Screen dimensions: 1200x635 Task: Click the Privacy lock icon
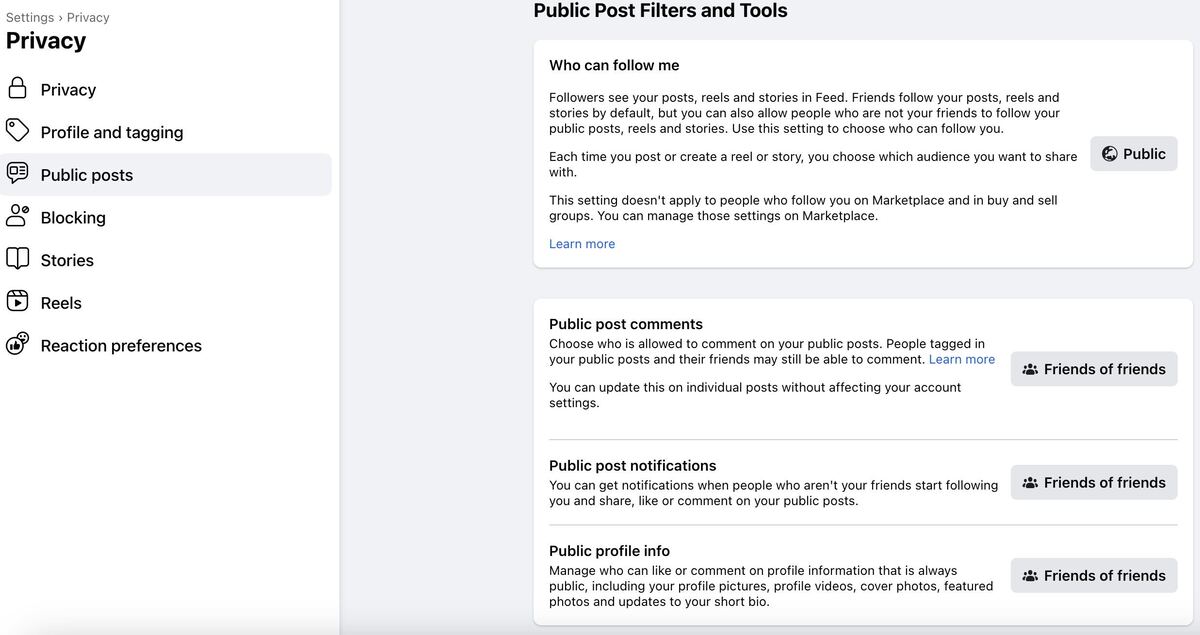click(x=17, y=88)
